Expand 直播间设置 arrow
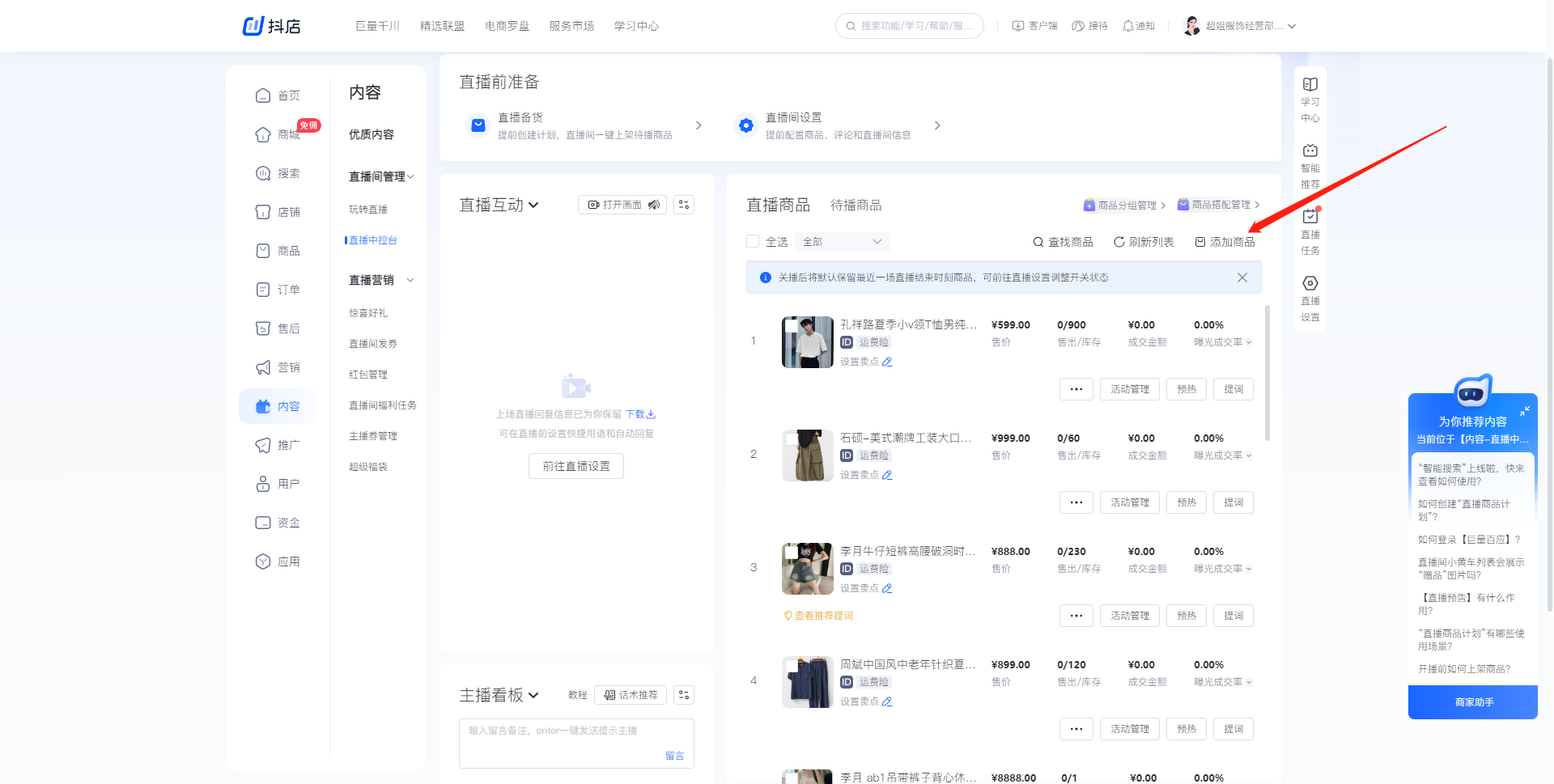The image size is (1554, 784). [937, 125]
